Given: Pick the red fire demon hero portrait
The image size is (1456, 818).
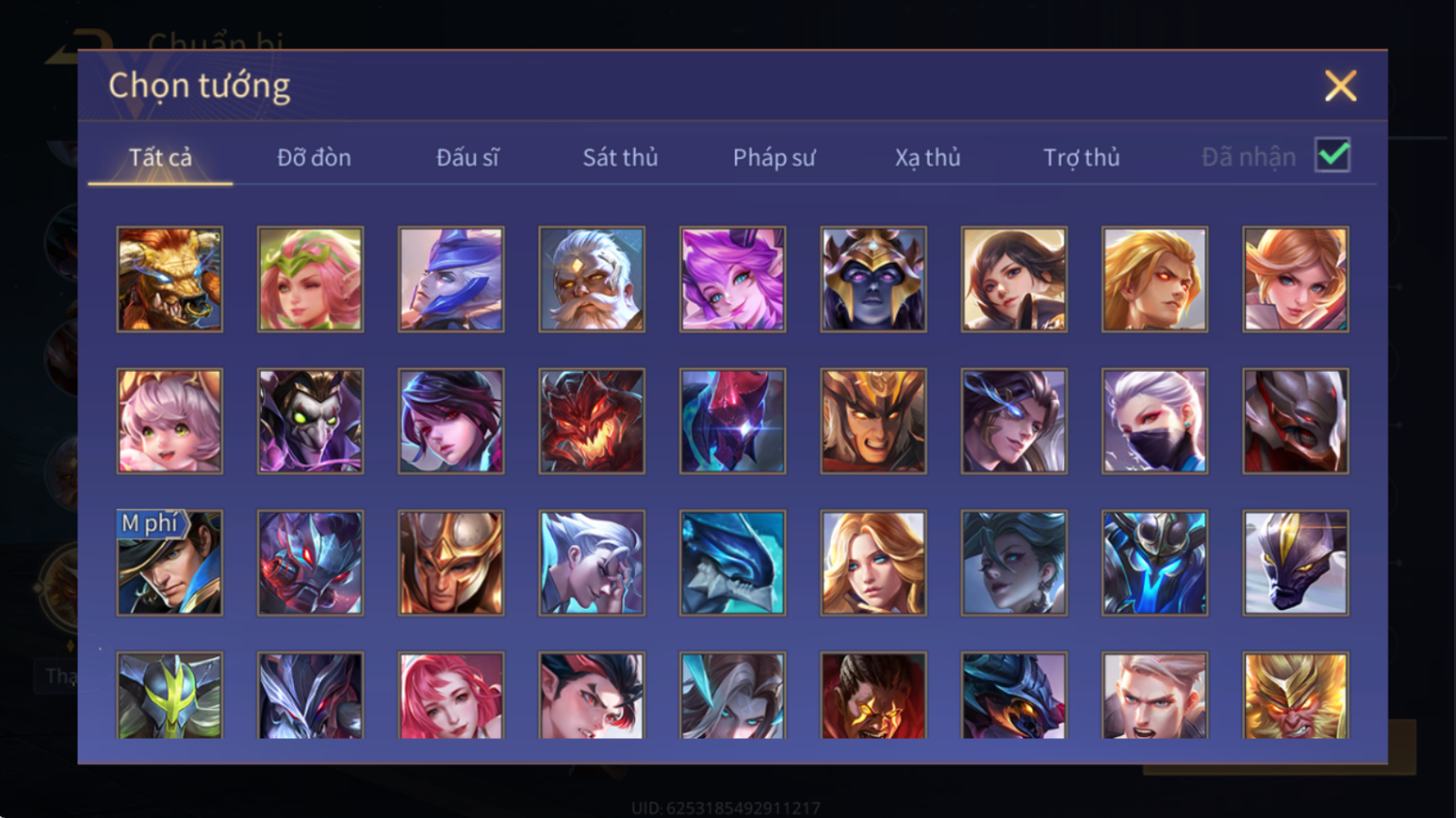Looking at the screenshot, I should [x=592, y=421].
